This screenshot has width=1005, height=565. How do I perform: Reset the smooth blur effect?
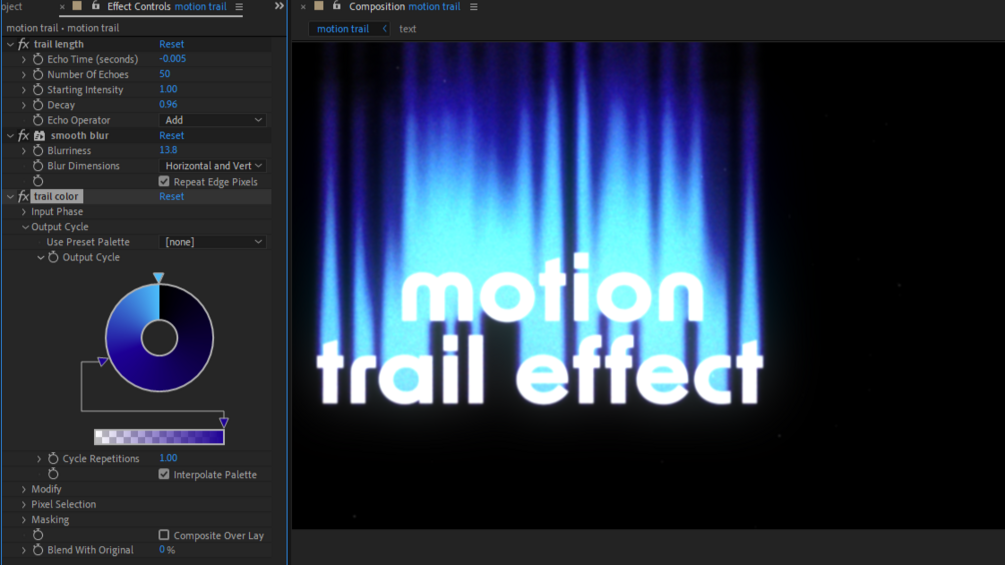171,136
